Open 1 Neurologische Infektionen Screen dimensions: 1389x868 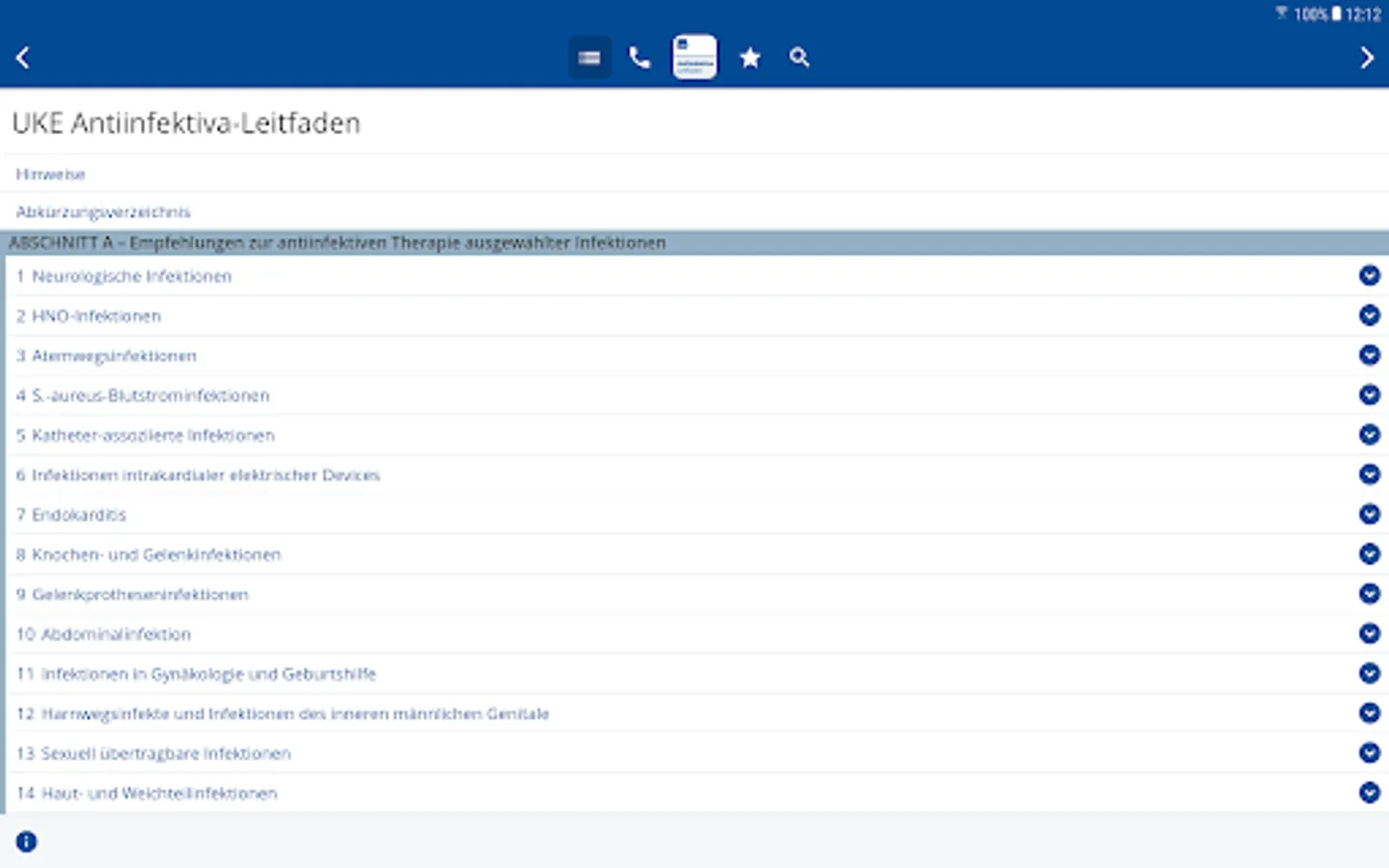pyautogui.click(x=123, y=277)
